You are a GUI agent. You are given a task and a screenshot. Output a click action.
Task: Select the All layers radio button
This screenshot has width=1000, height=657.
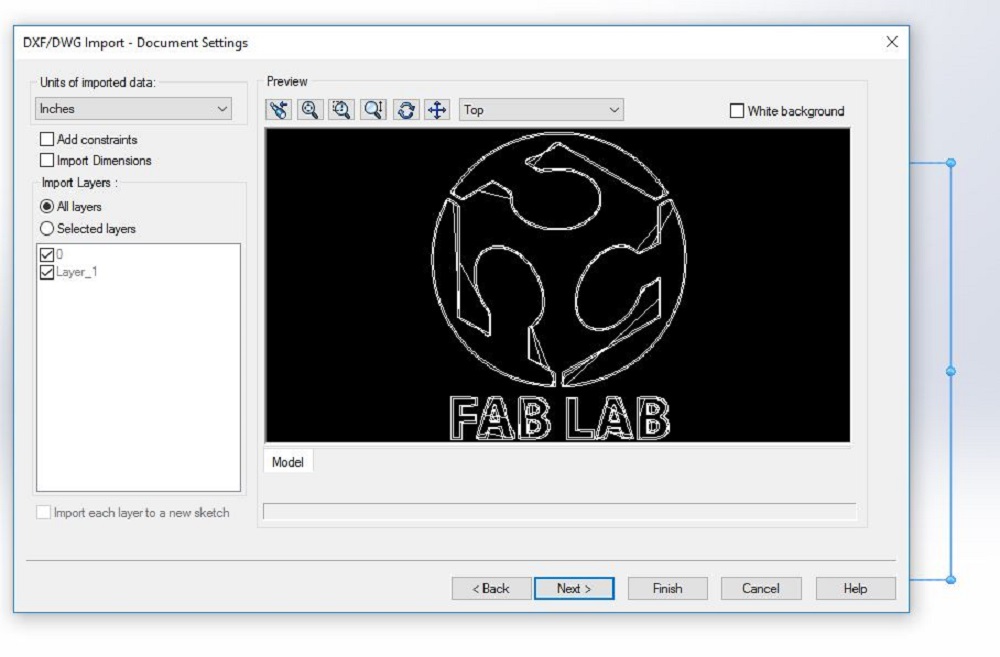47,207
